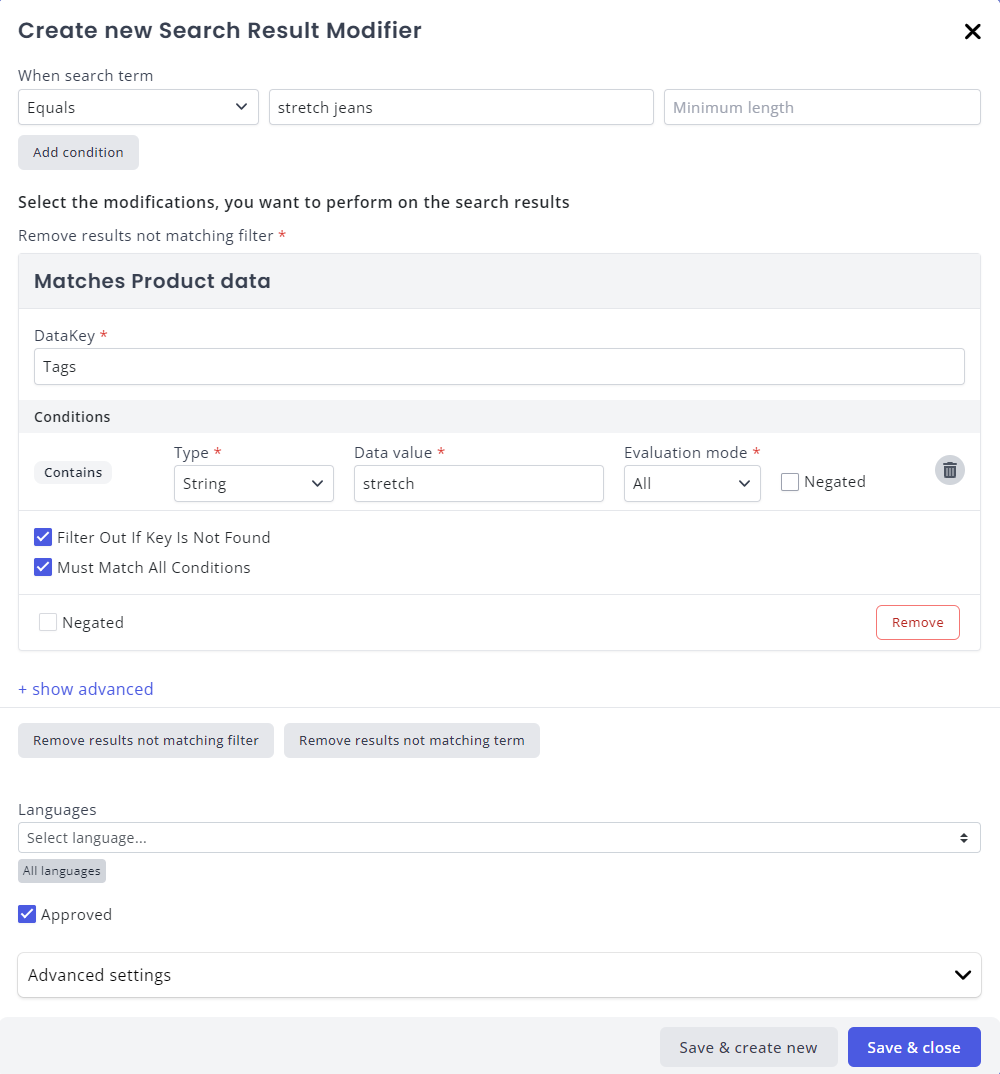1000x1074 pixels.
Task: Expand the Advanced settings section
Action: point(499,975)
